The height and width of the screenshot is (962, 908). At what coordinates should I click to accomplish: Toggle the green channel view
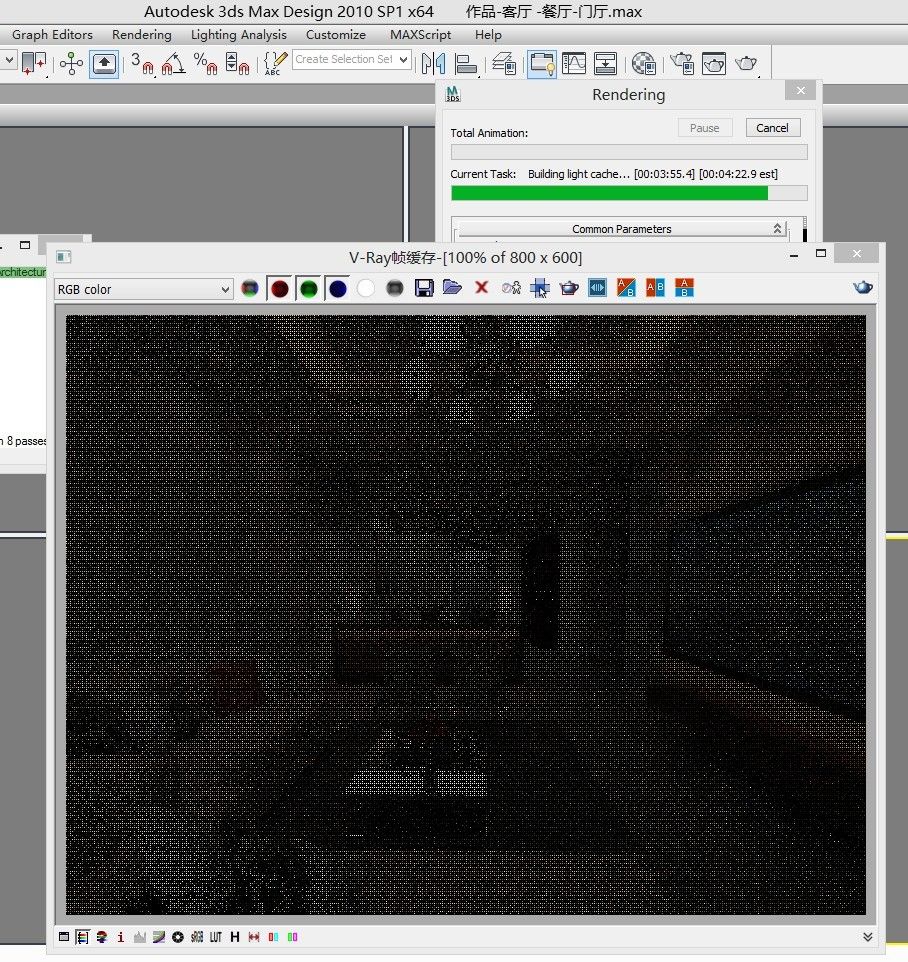click(x=309, y=288)
